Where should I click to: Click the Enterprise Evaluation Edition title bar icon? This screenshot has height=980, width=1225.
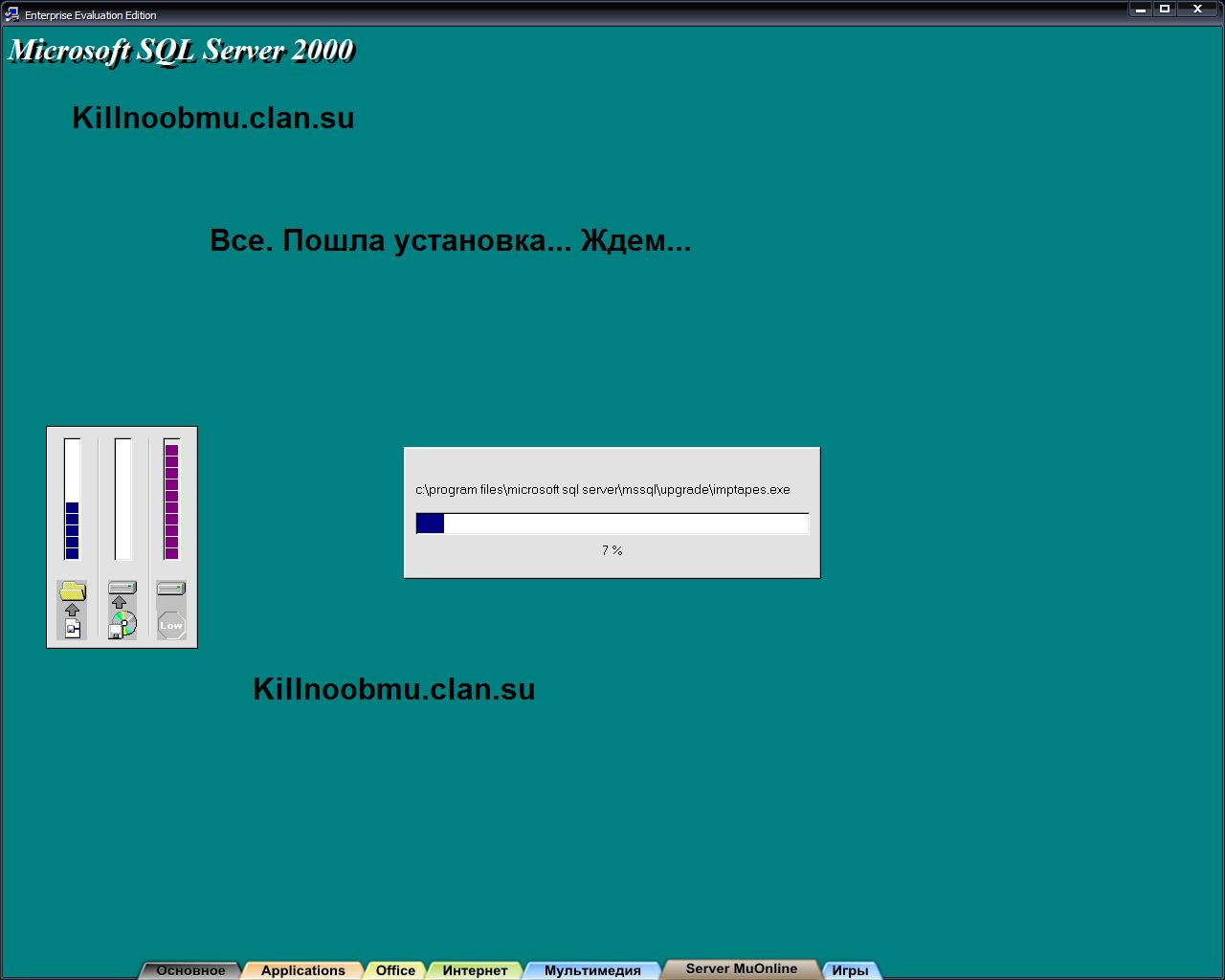[x=12, y=14]
